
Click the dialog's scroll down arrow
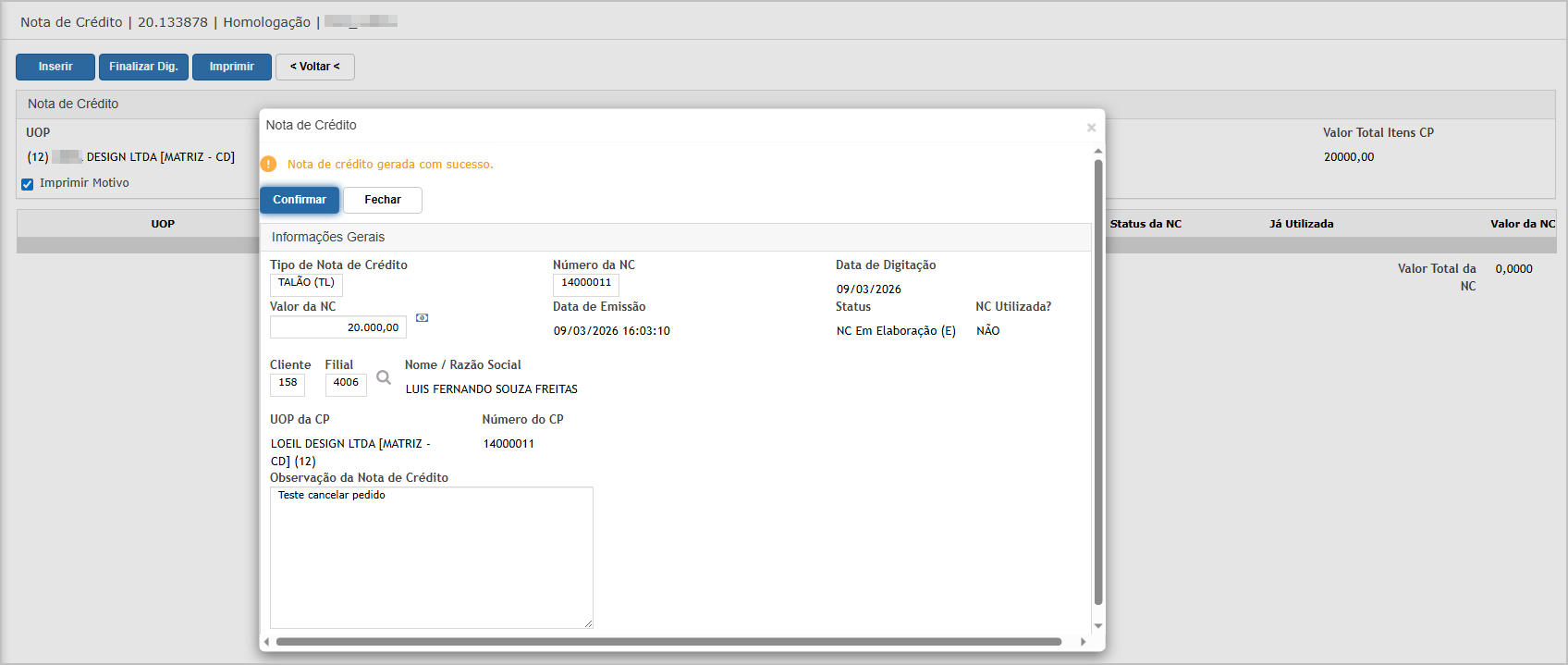click(x=1098, y=626)
